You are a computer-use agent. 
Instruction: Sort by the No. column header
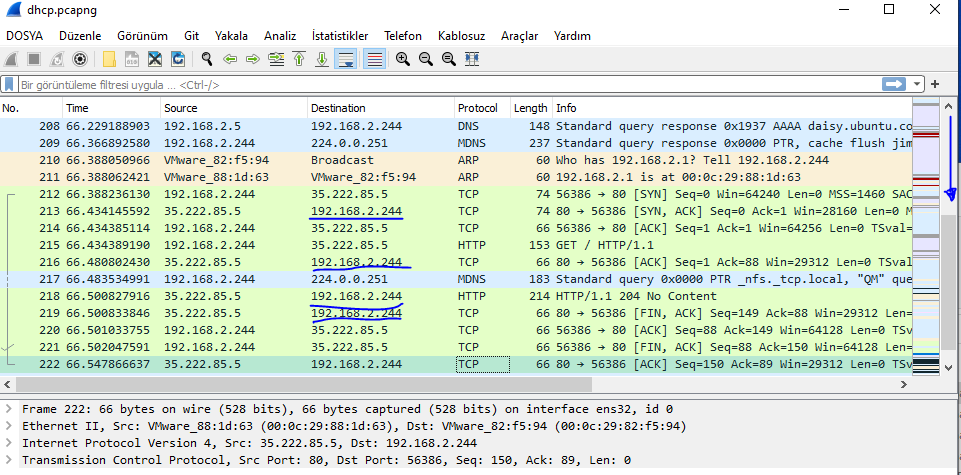click(31, 108)
